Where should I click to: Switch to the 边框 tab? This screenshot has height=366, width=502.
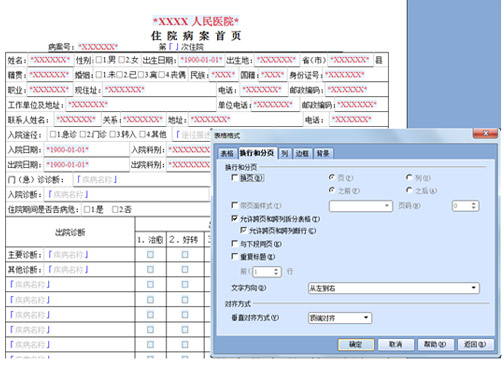302,153
